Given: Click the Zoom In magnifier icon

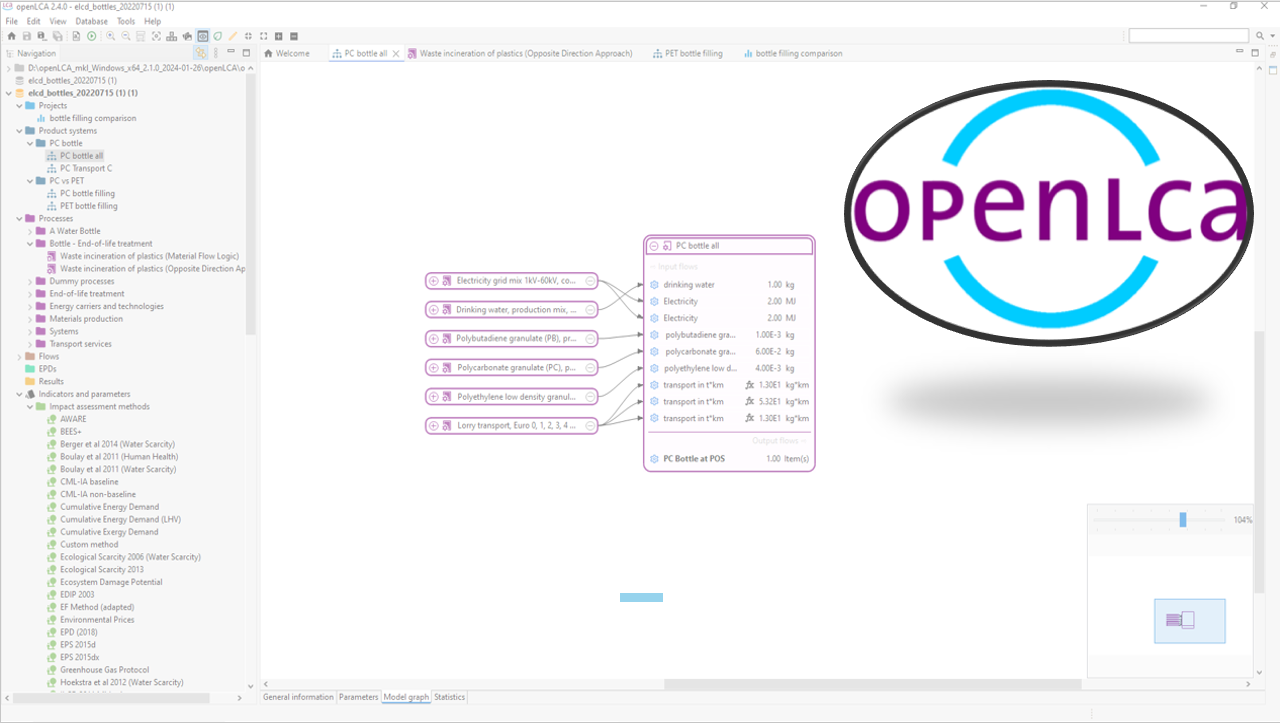Looking at the screenshot, I should pyautogui.click(x=110, y=36).
